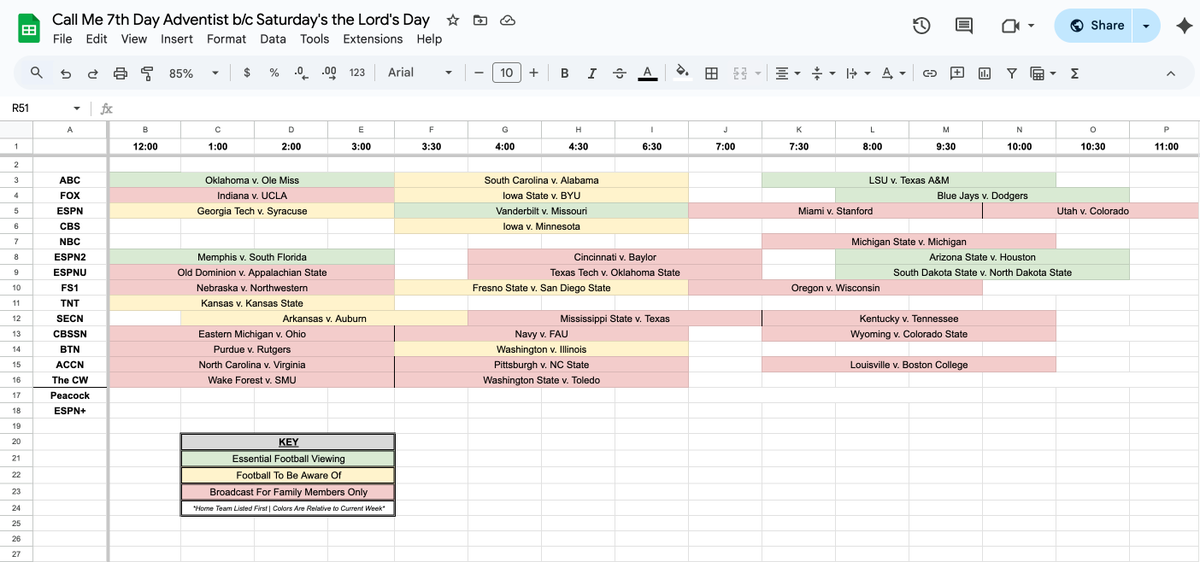Open the File menu

pos(62,39)
